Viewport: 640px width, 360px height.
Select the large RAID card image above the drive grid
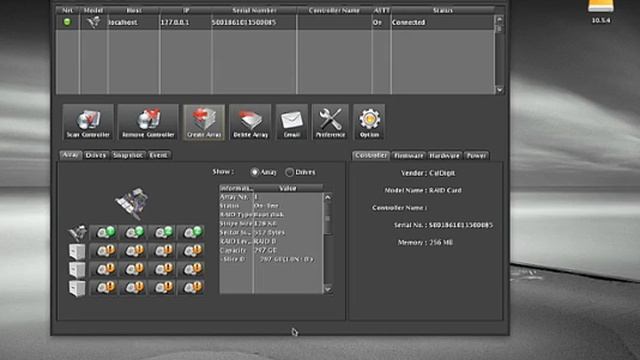click(x=131, y=203)
